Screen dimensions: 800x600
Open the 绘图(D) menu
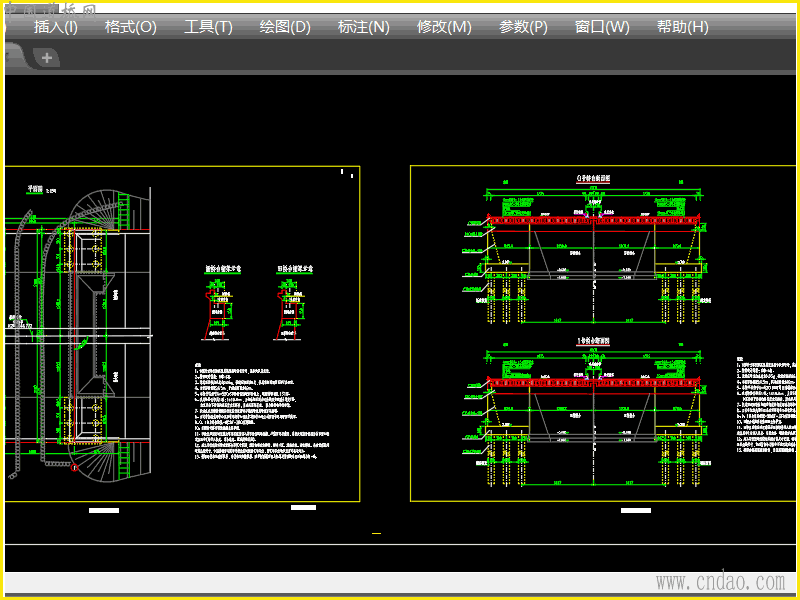pos(285,27)
